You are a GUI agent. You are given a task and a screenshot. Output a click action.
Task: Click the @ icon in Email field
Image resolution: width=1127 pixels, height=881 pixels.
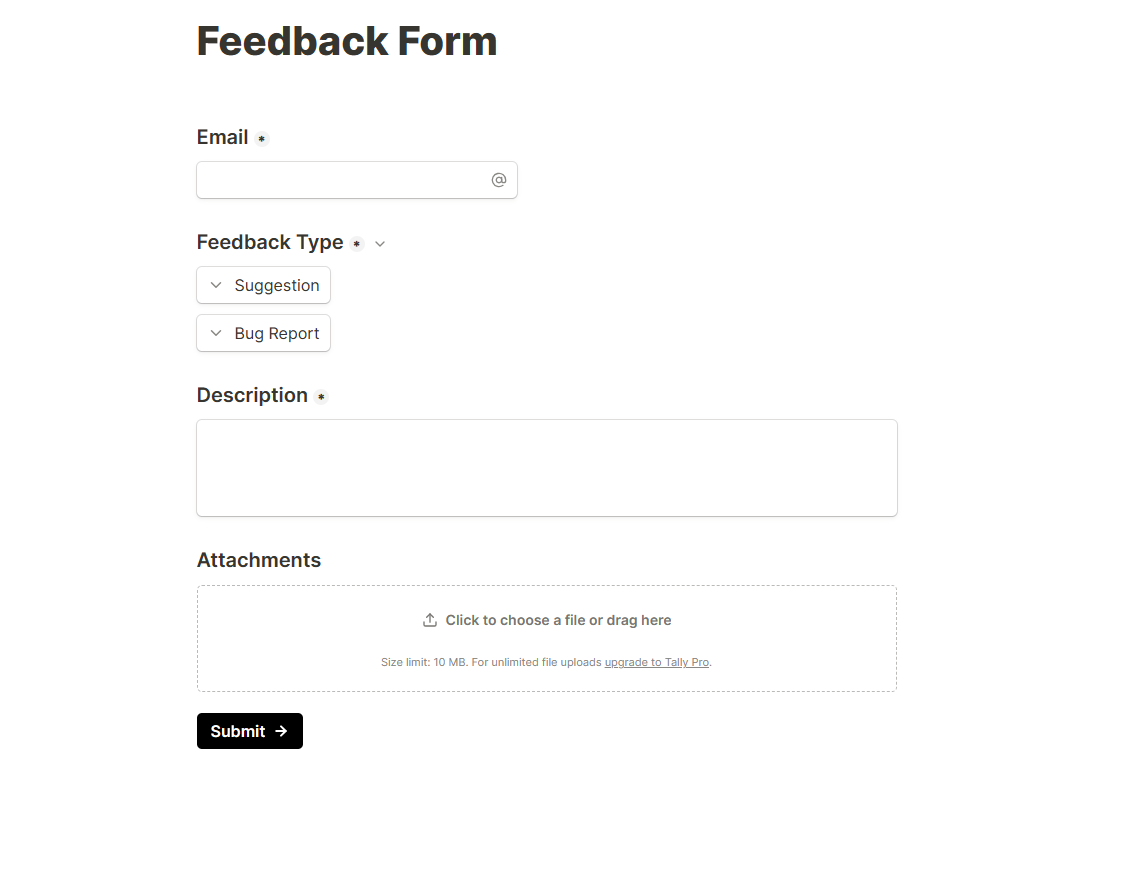click(x=499, y=180)
